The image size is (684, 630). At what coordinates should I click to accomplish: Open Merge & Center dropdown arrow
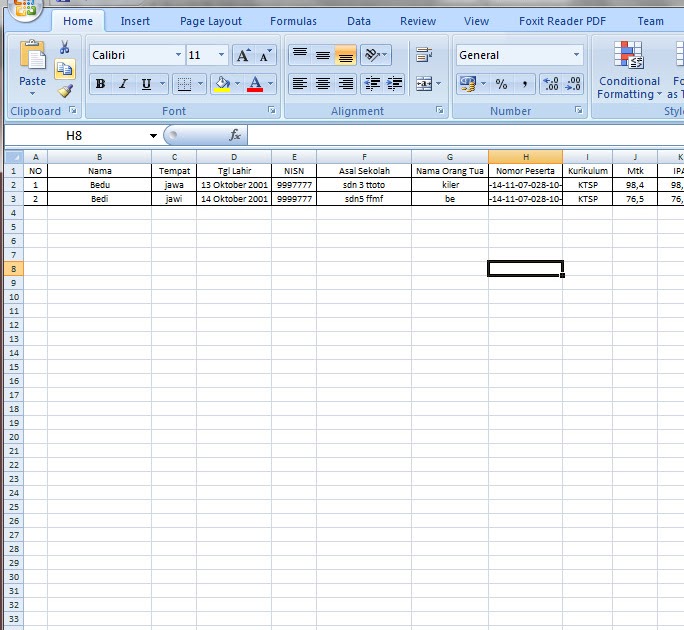tap(438, 84)
